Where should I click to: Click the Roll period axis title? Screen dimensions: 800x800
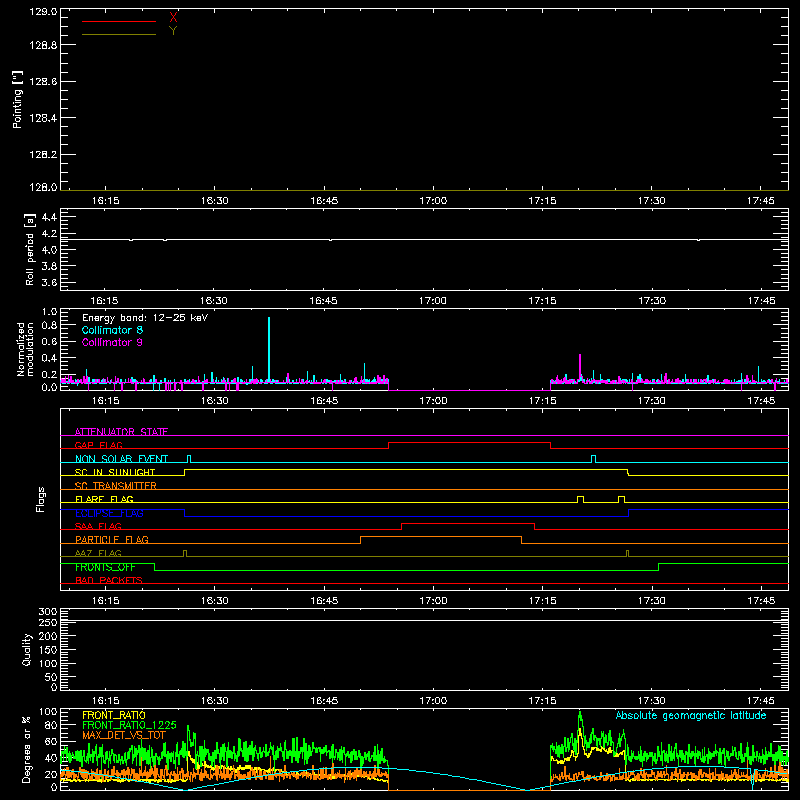tap(30, 249)
